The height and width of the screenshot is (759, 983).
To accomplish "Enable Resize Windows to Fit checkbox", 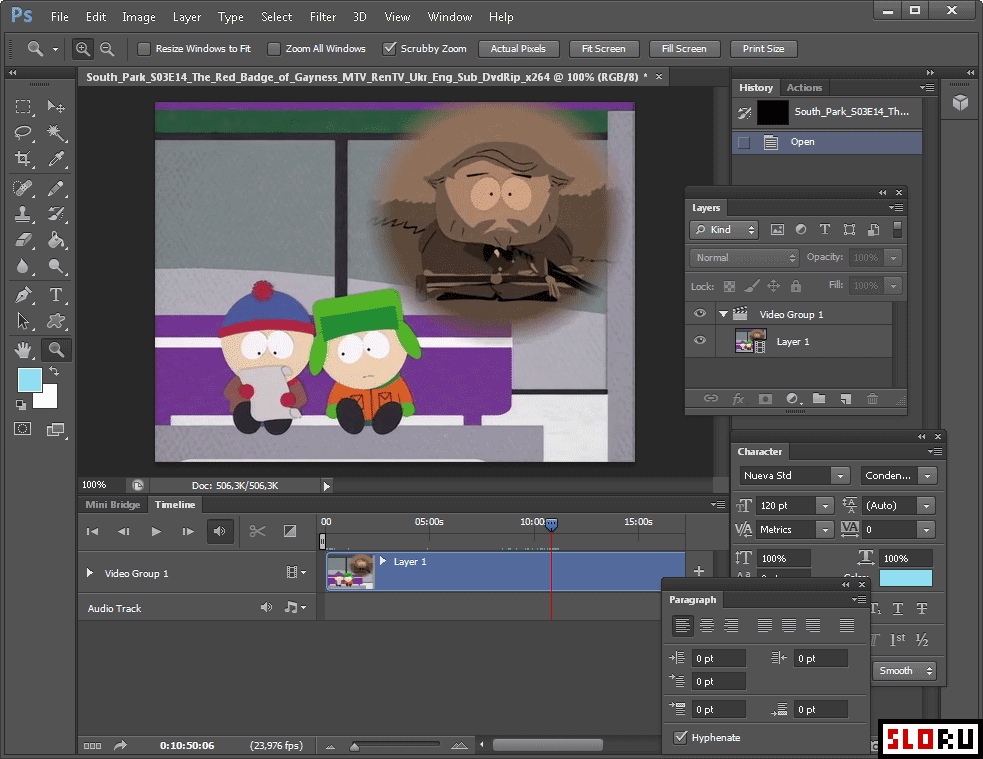I will click(x=144, y=49).
